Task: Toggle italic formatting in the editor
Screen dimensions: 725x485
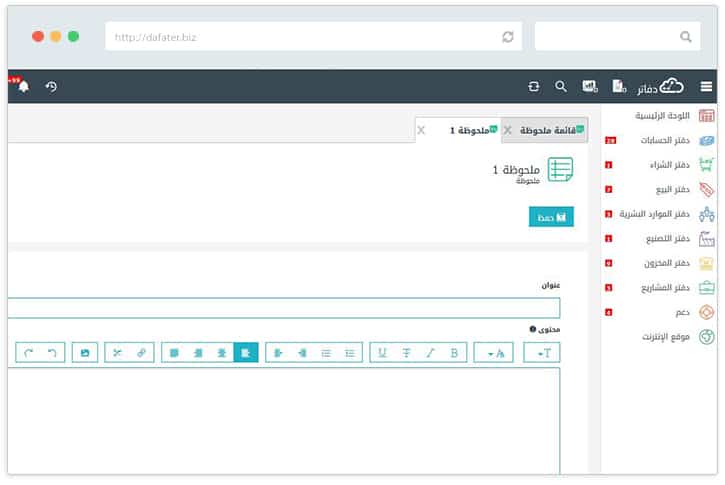Action: point(430,353)
